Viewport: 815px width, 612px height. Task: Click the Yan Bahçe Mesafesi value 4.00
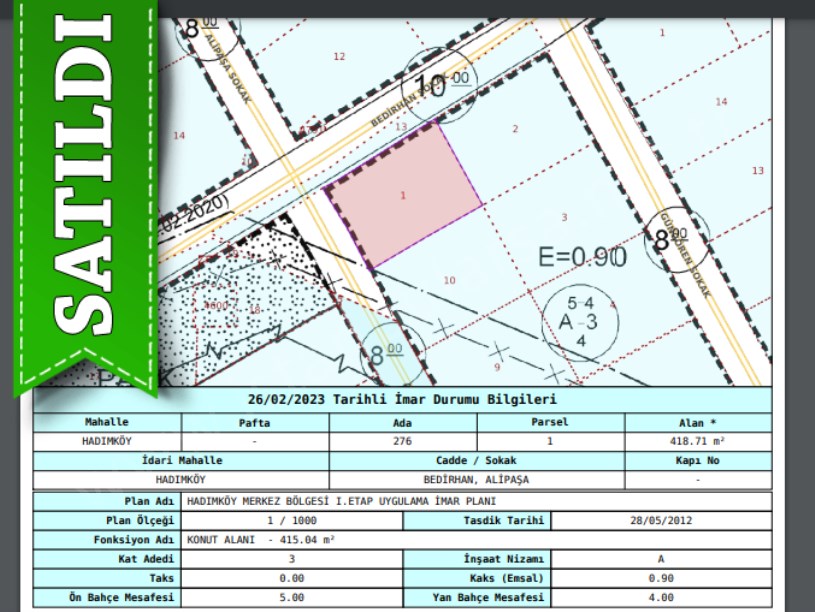661,598
